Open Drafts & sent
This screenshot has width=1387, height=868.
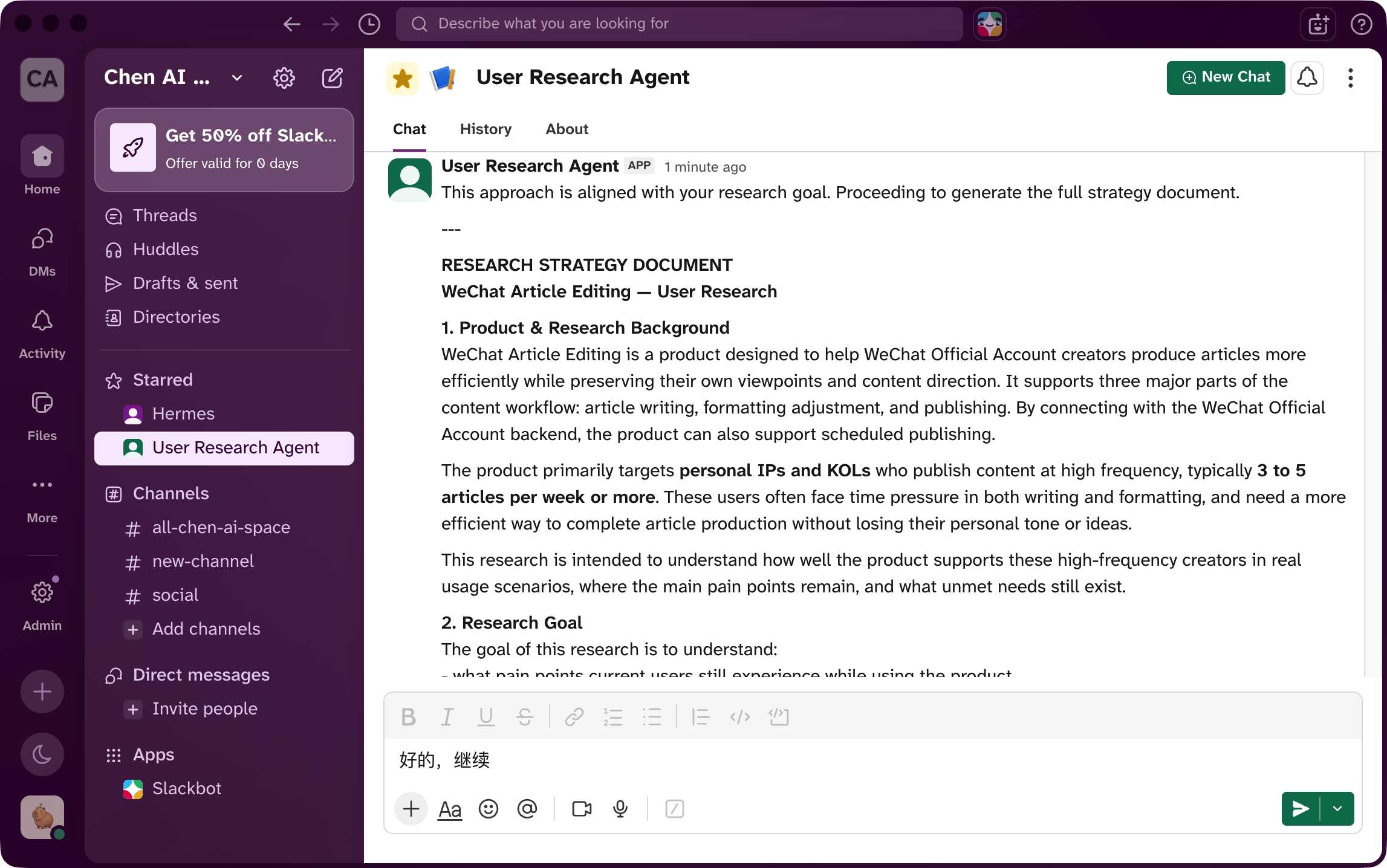tap(224, 283)
